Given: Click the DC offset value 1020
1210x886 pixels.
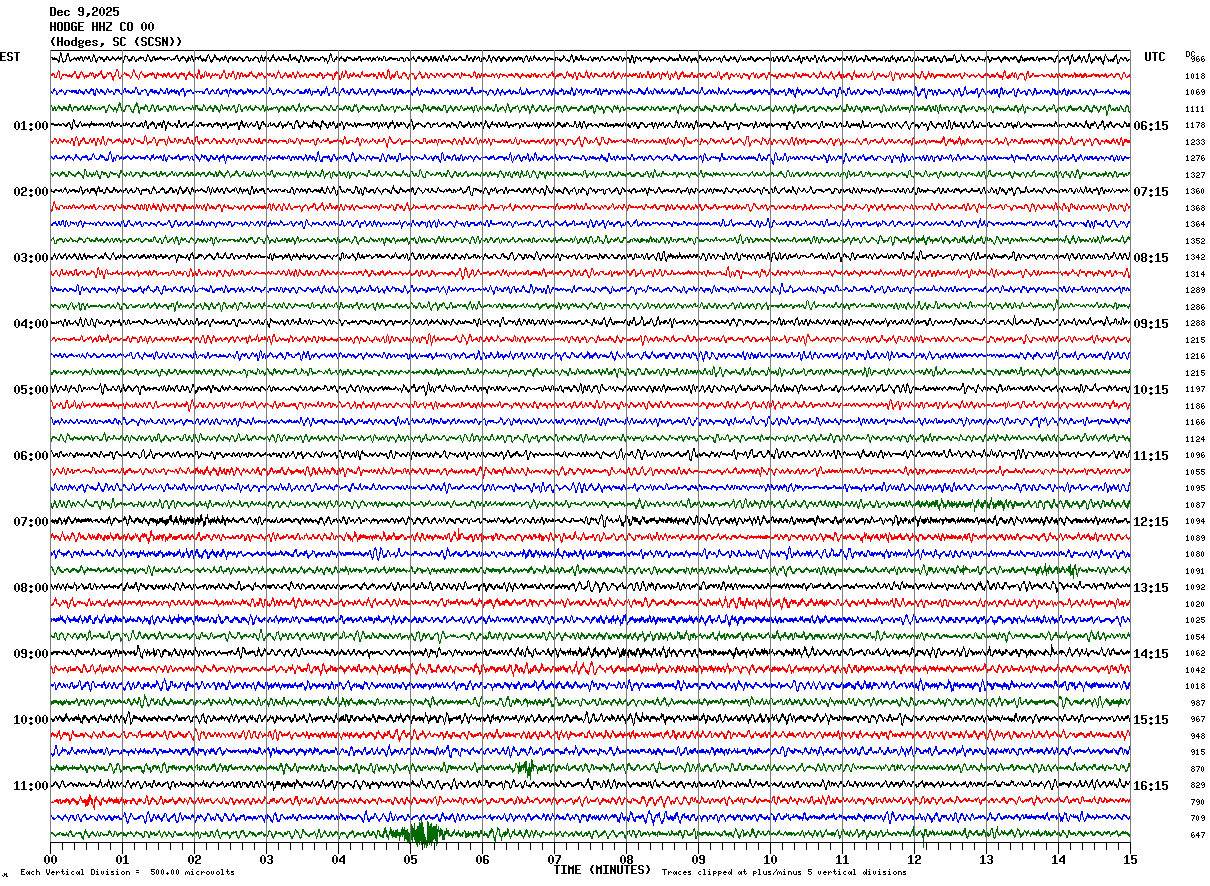Looking at the screenshot, I should (1195, 604).
